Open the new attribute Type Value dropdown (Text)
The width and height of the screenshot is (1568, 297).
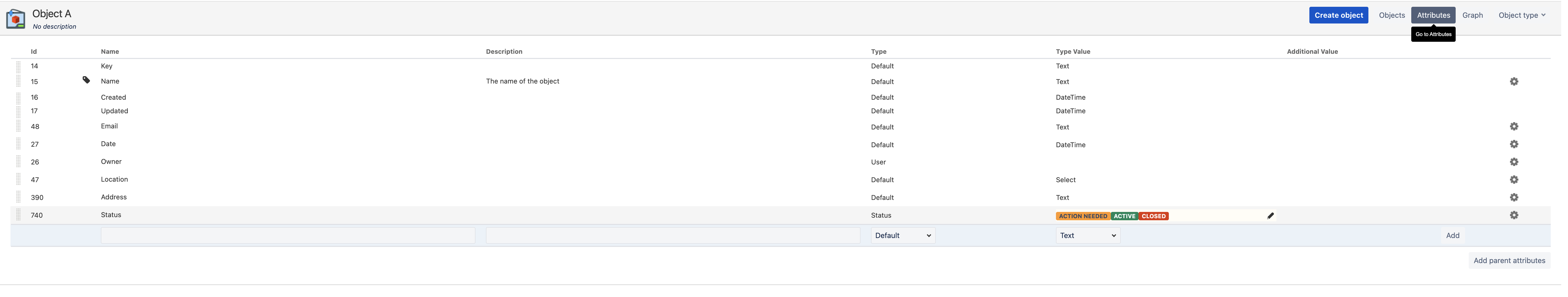pos(1093,236)
